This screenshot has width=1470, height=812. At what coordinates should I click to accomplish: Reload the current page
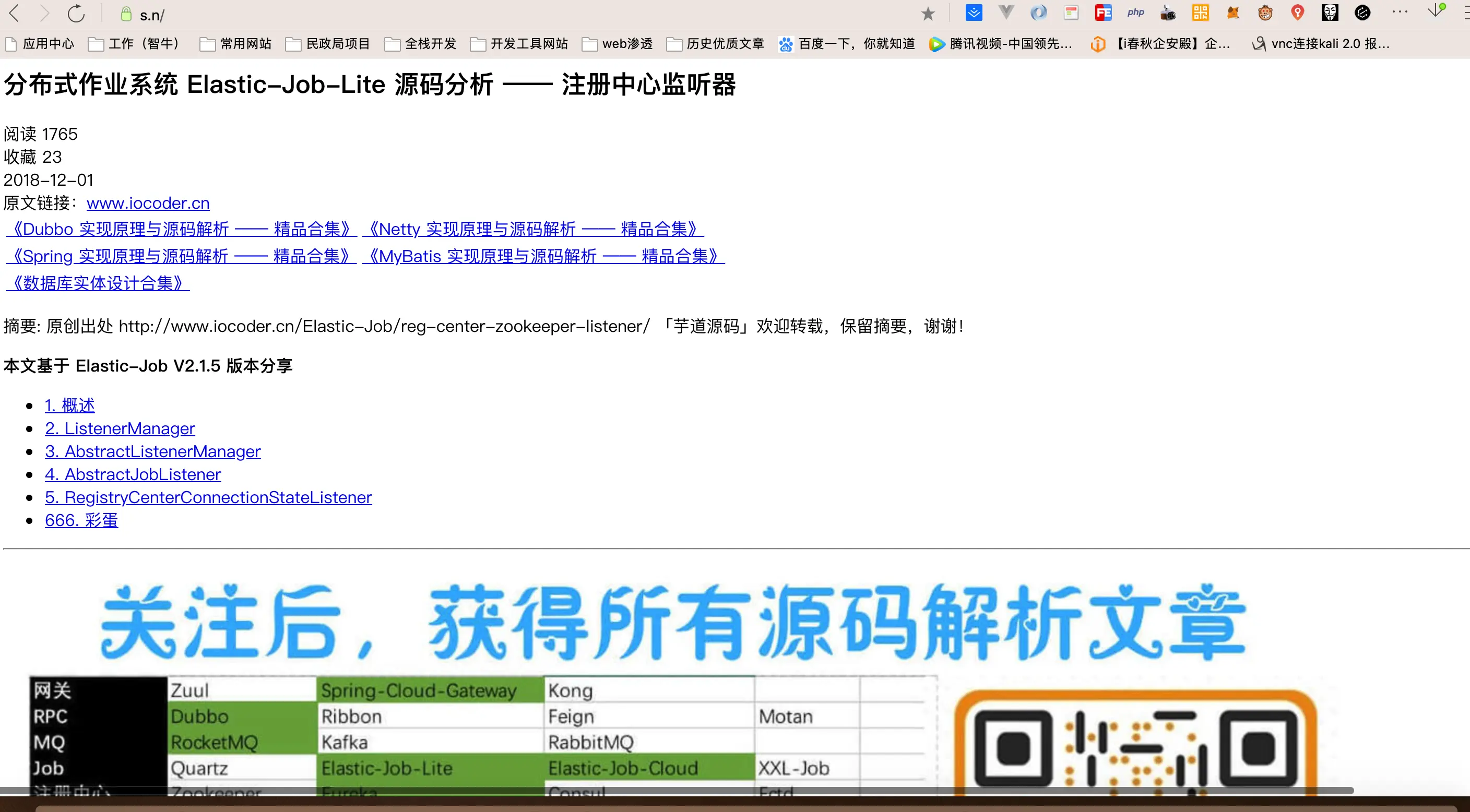[x=76, y=14]
